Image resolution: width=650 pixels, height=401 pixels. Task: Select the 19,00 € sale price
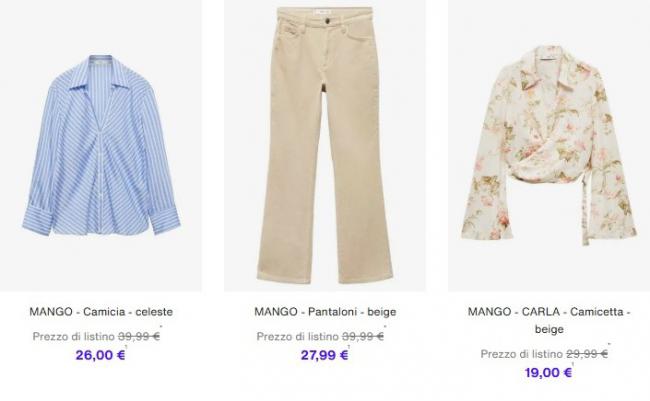(x=548, y=373)
